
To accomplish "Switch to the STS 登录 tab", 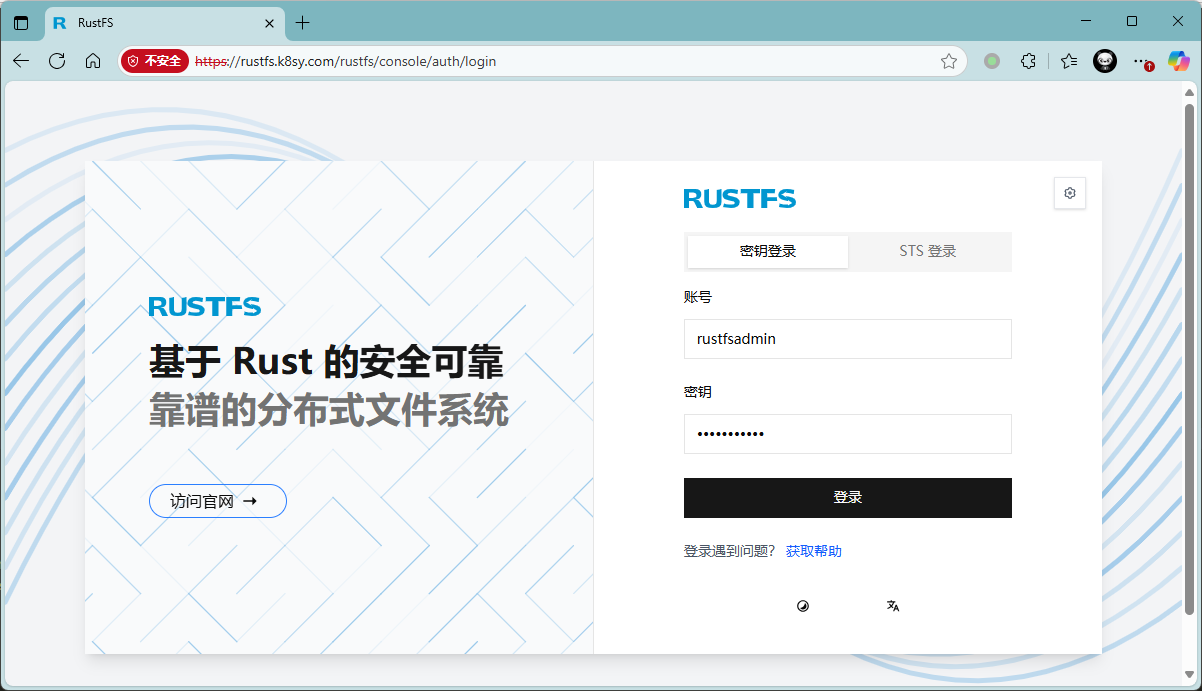I will click(x=928, y=252).
